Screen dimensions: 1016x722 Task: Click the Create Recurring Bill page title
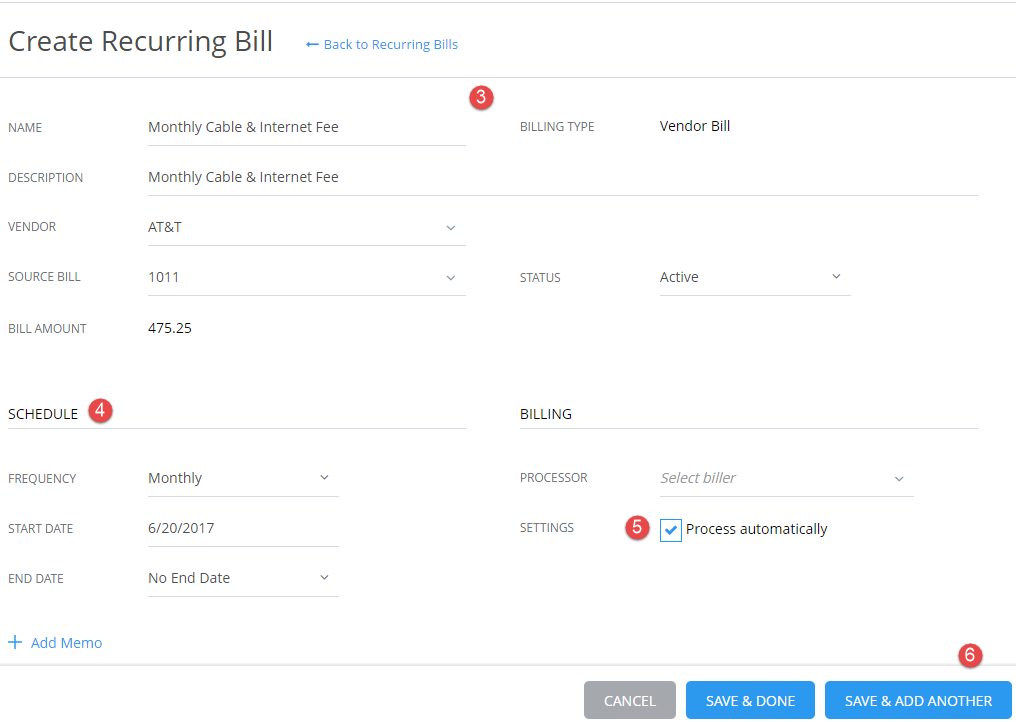point(141,41)
